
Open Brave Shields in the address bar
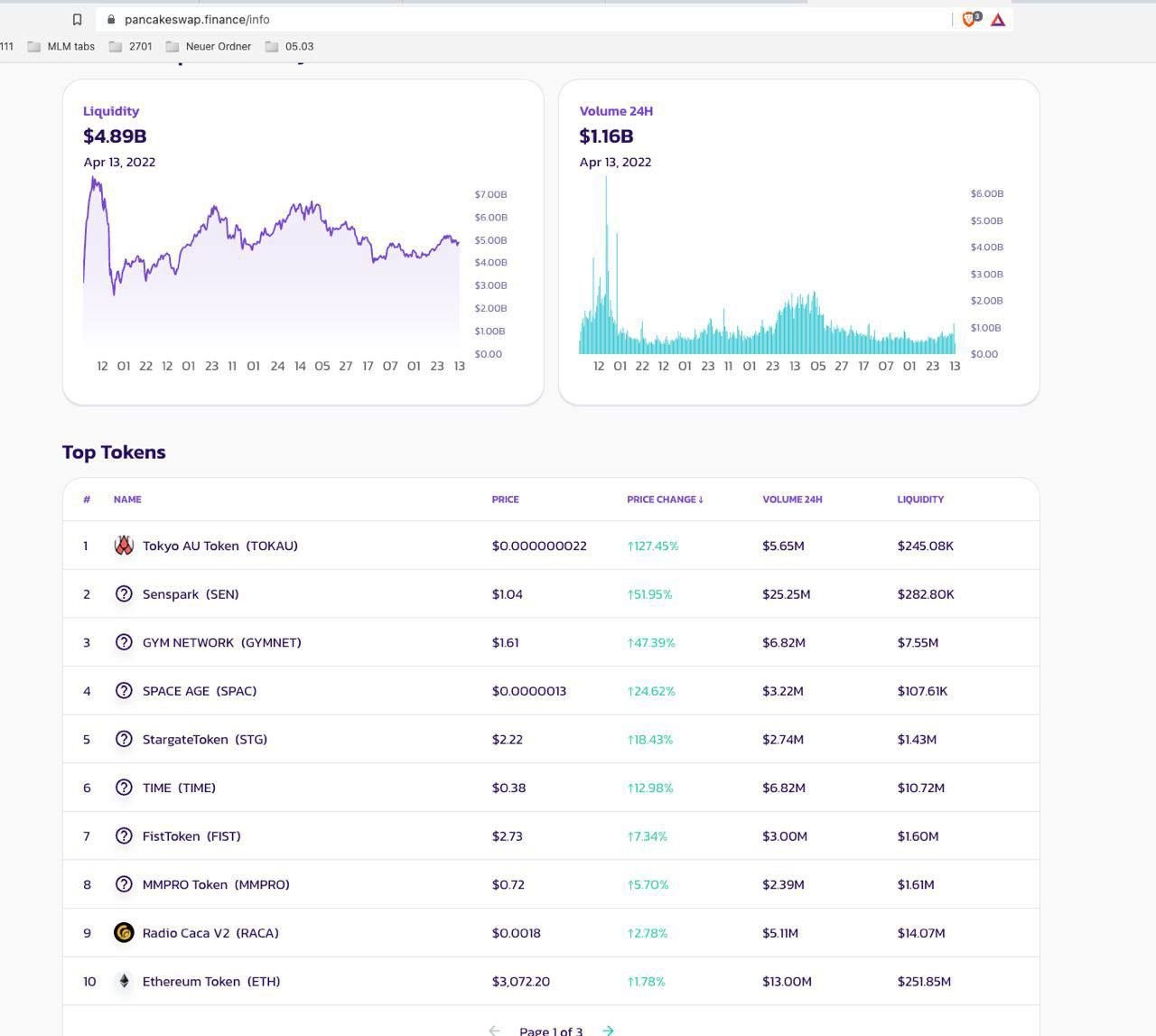coord(970,19)
